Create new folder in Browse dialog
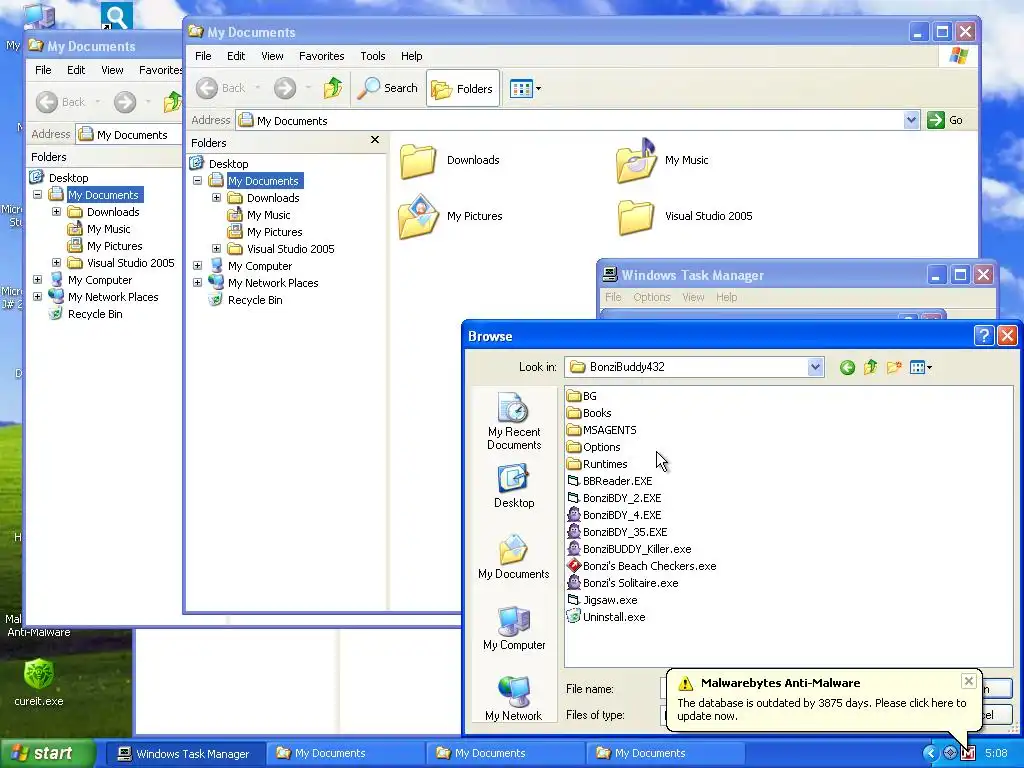The height and width of the screenshot is (768, 1024). [x=894, y=368]
